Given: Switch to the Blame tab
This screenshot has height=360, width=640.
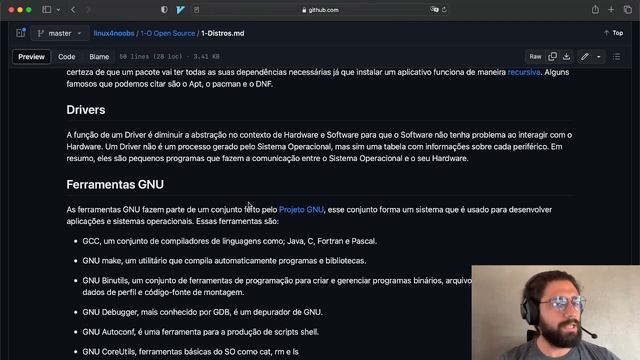Looking at the screenshot, I should 99,57.
